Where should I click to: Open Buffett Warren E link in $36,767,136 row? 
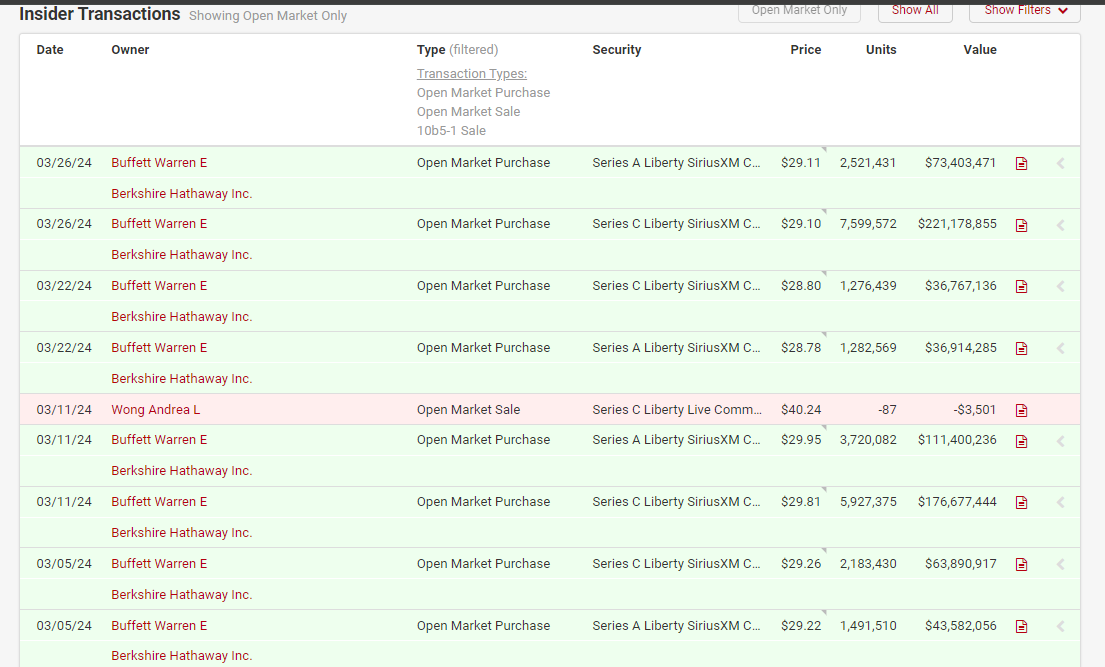159,286
